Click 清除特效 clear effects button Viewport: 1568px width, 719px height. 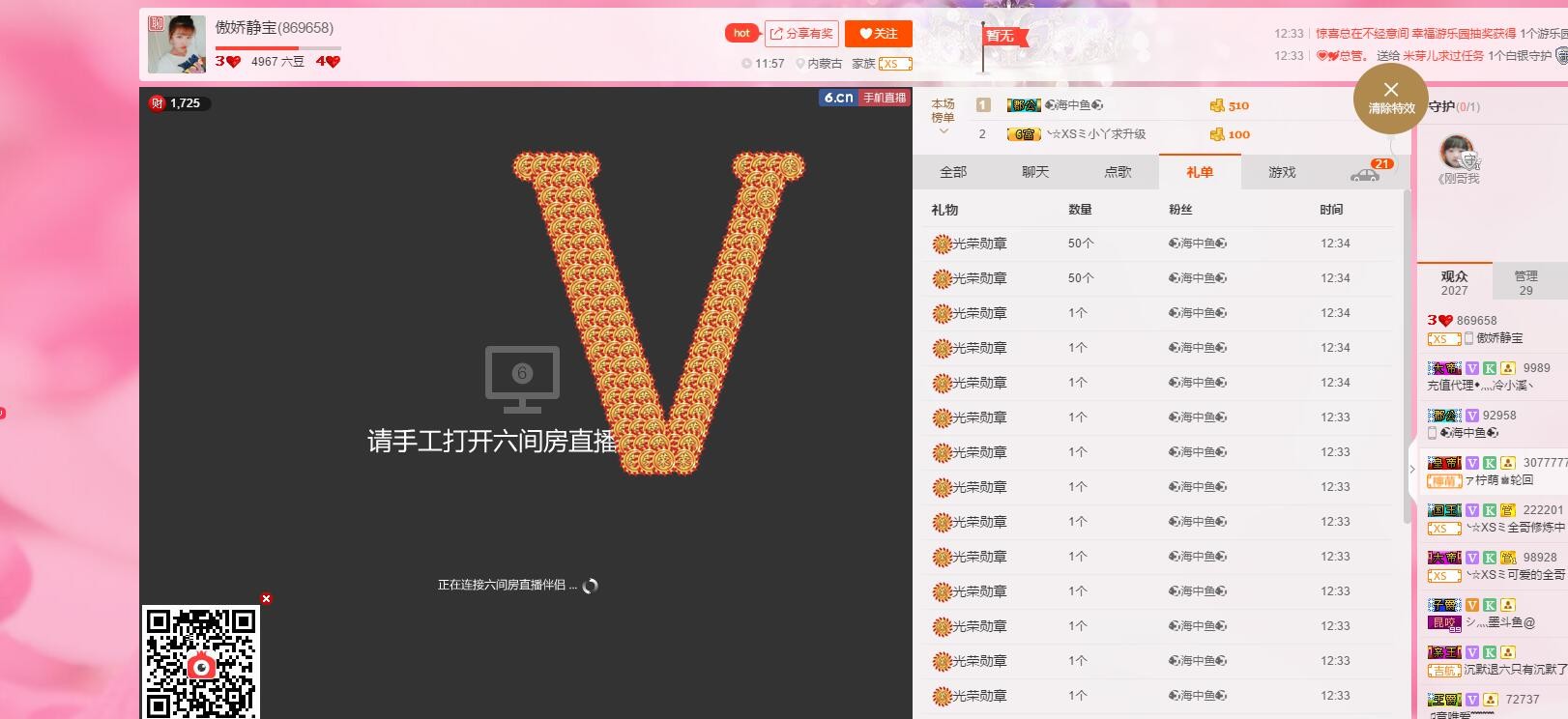[x=1391, y=100]
